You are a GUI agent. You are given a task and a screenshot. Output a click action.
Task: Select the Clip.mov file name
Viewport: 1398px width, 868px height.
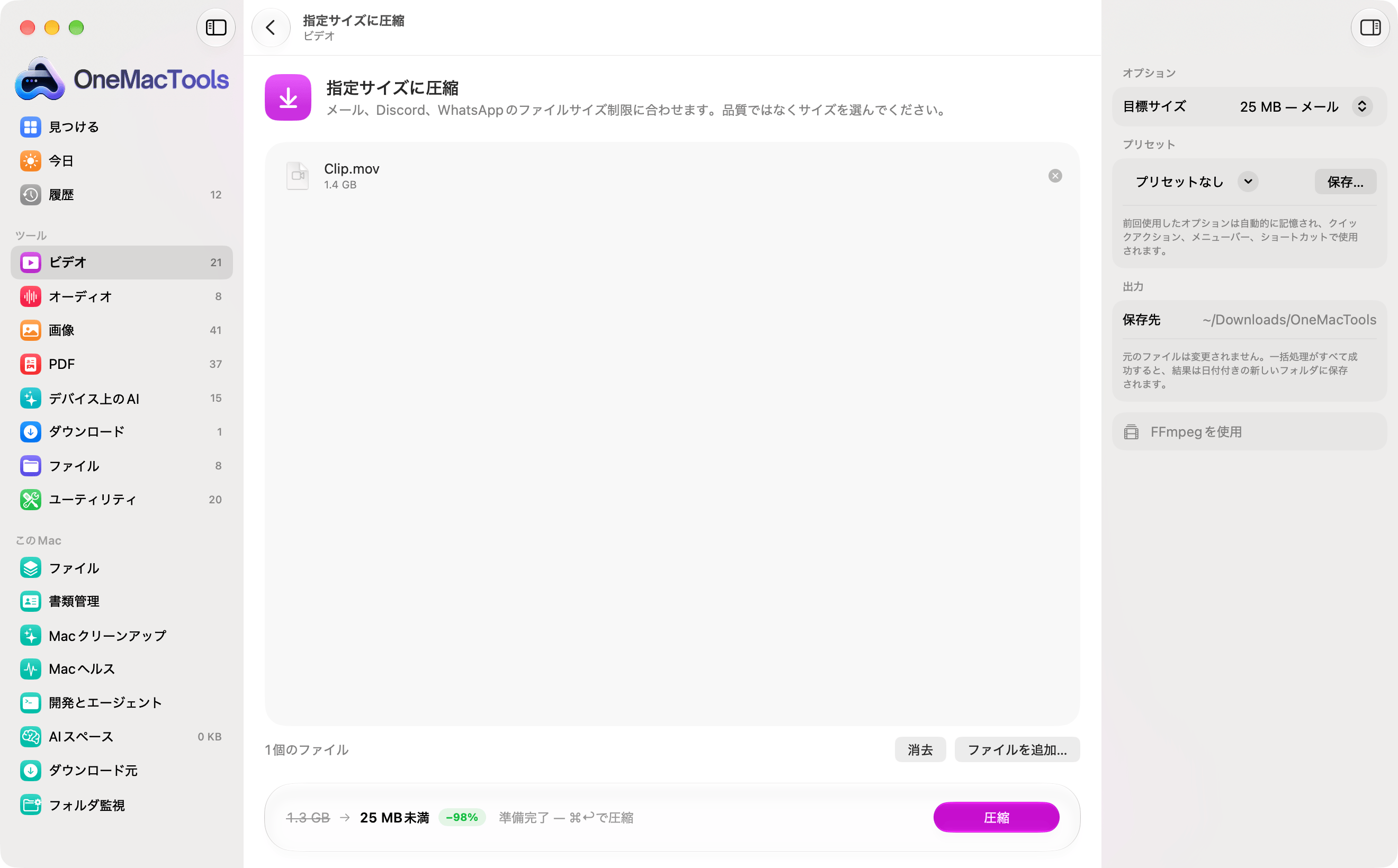tap(352, 169)
